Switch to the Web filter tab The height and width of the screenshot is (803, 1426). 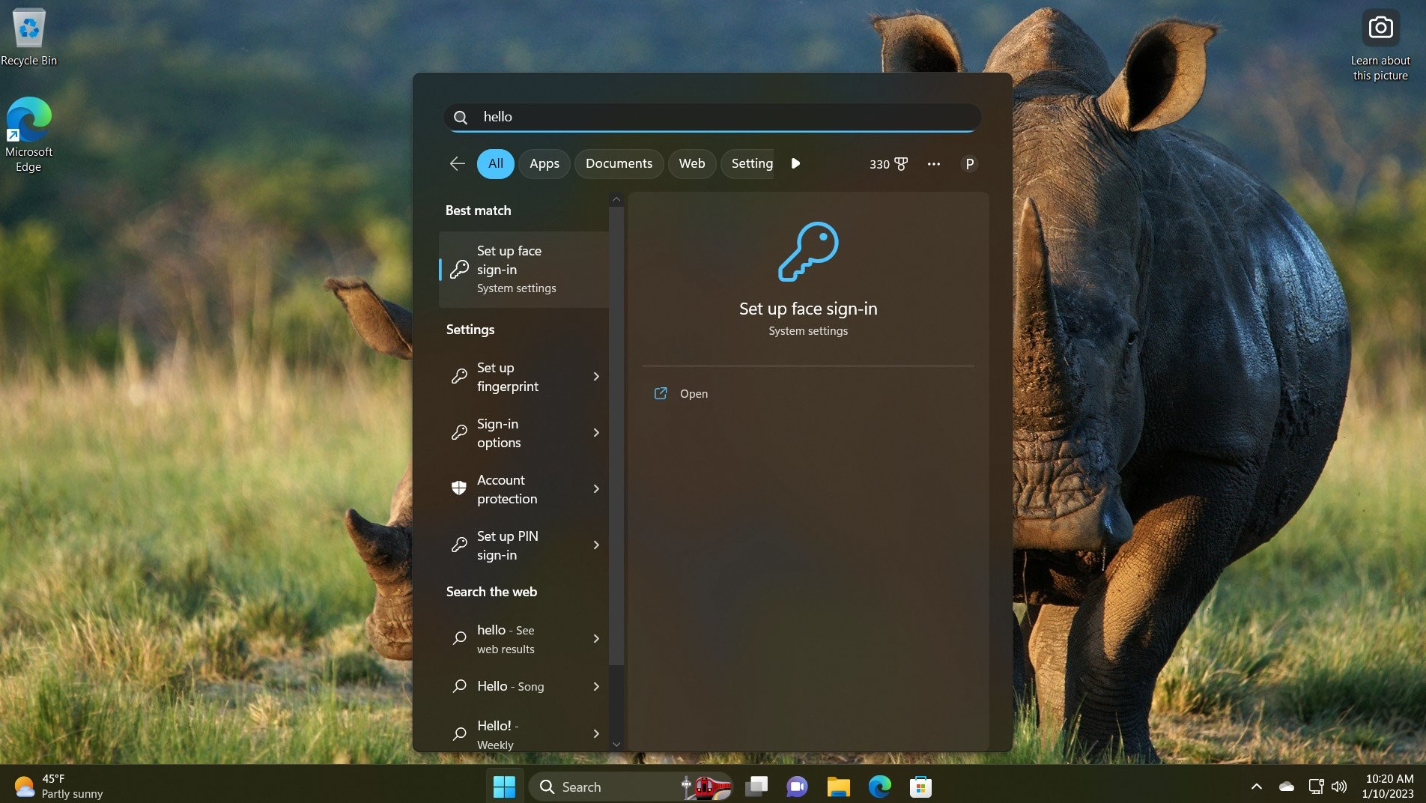(692, 164)
